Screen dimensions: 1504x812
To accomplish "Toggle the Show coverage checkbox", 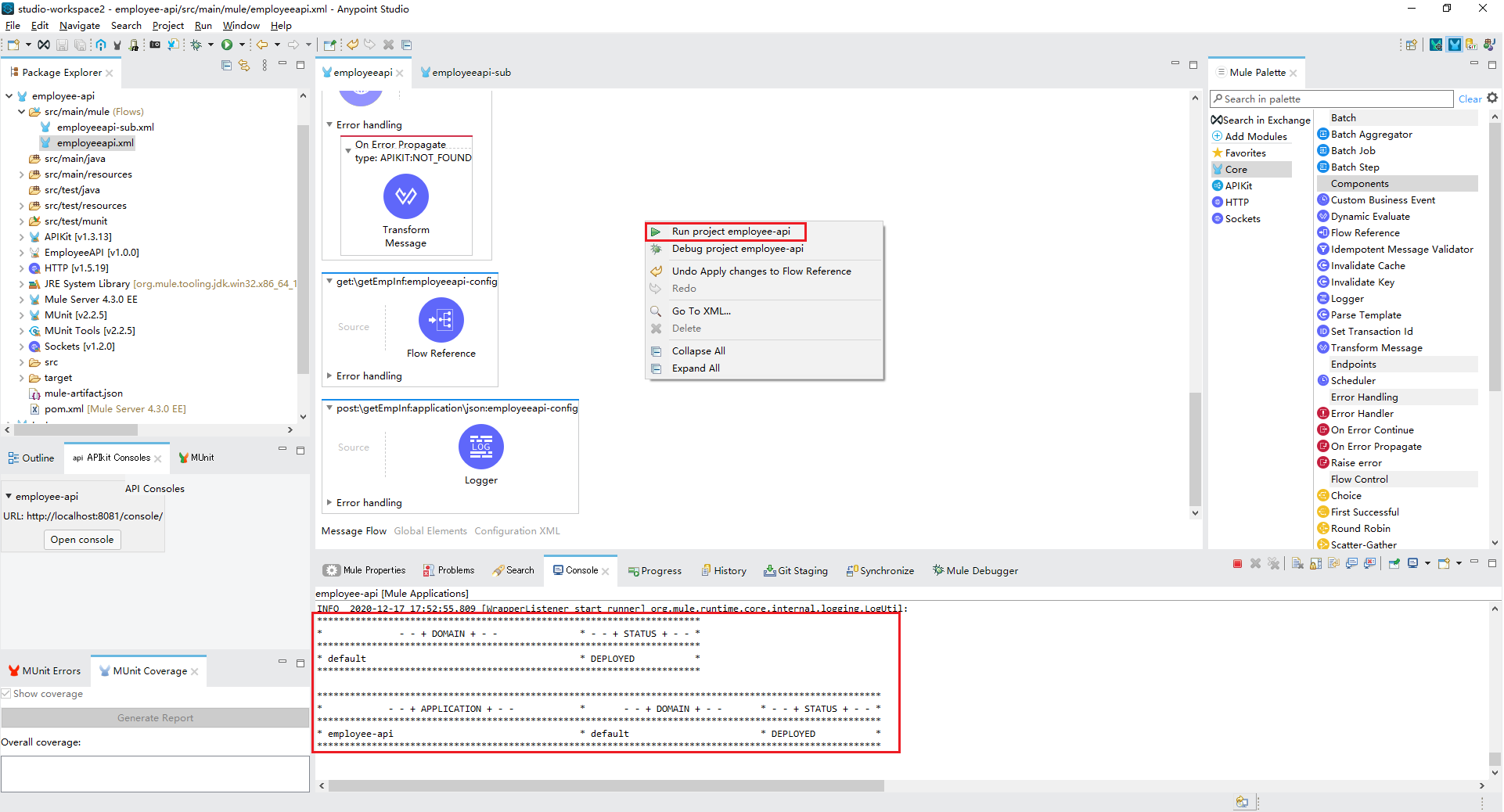I will pos(6,694).
